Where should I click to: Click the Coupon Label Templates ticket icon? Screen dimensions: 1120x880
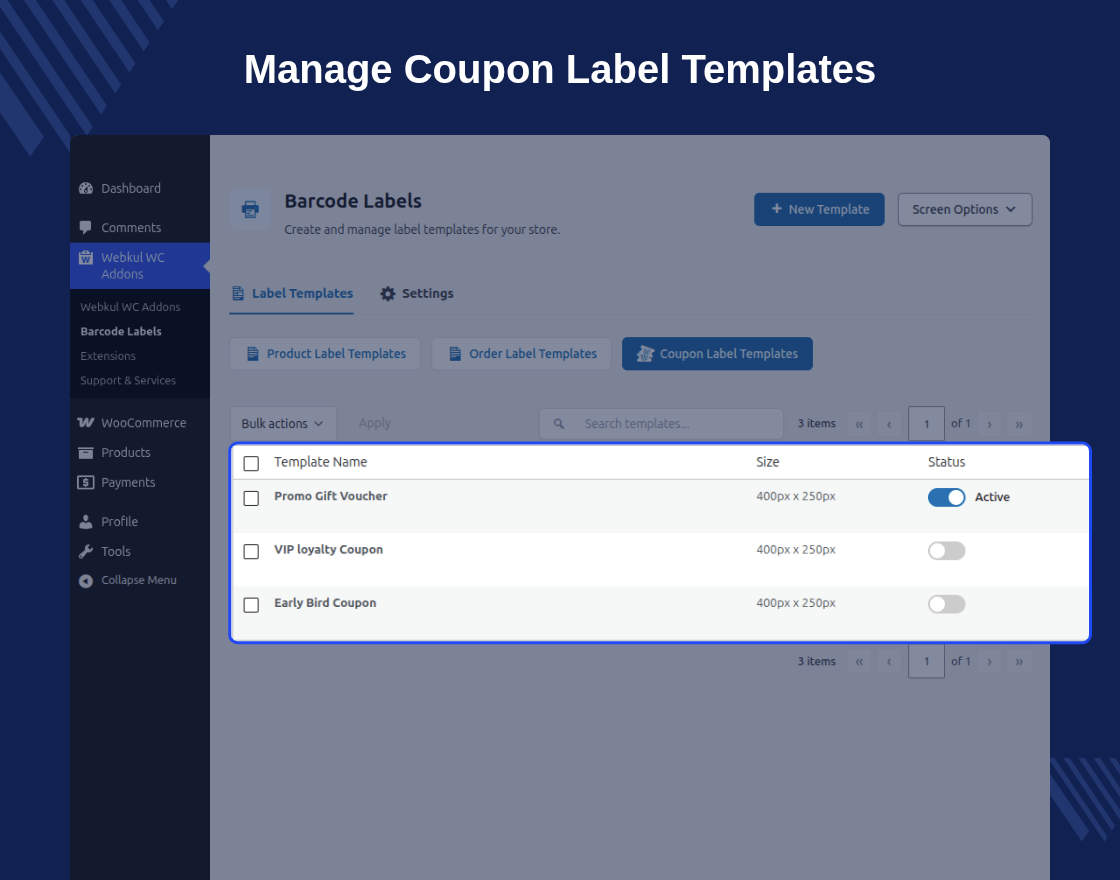click(x=645, y=354)
